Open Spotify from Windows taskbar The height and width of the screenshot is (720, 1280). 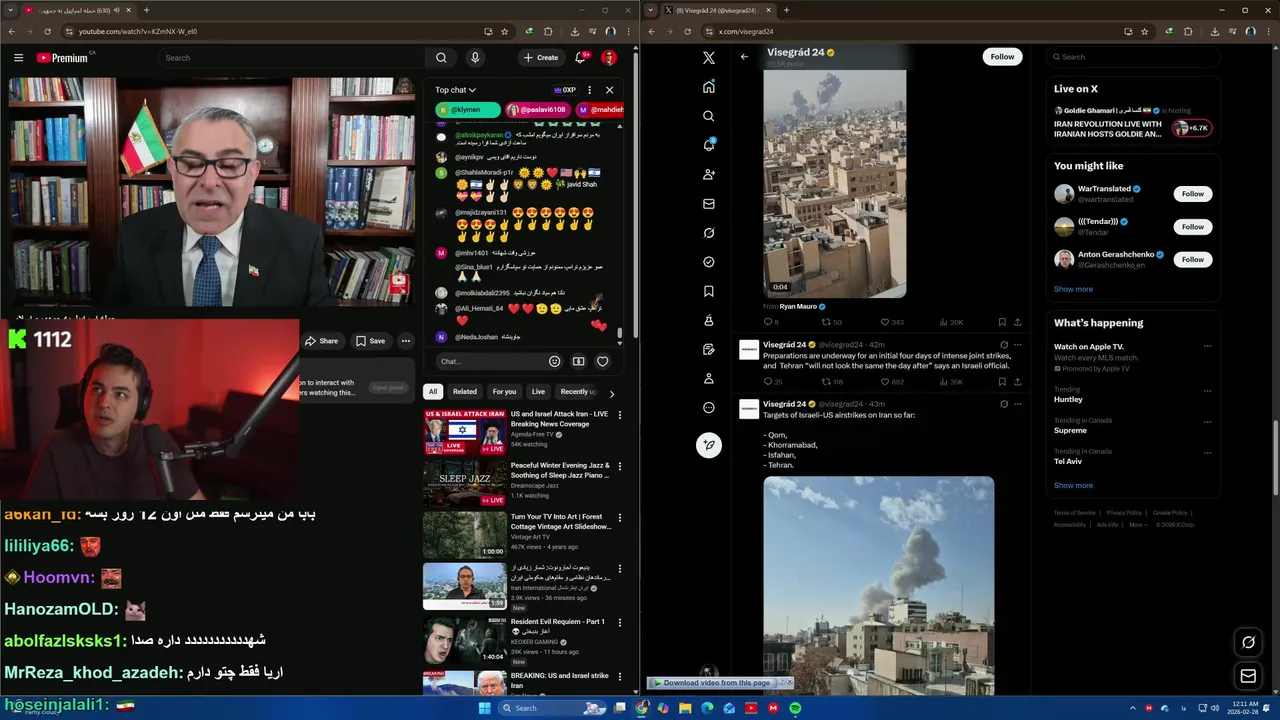[795, 708]
